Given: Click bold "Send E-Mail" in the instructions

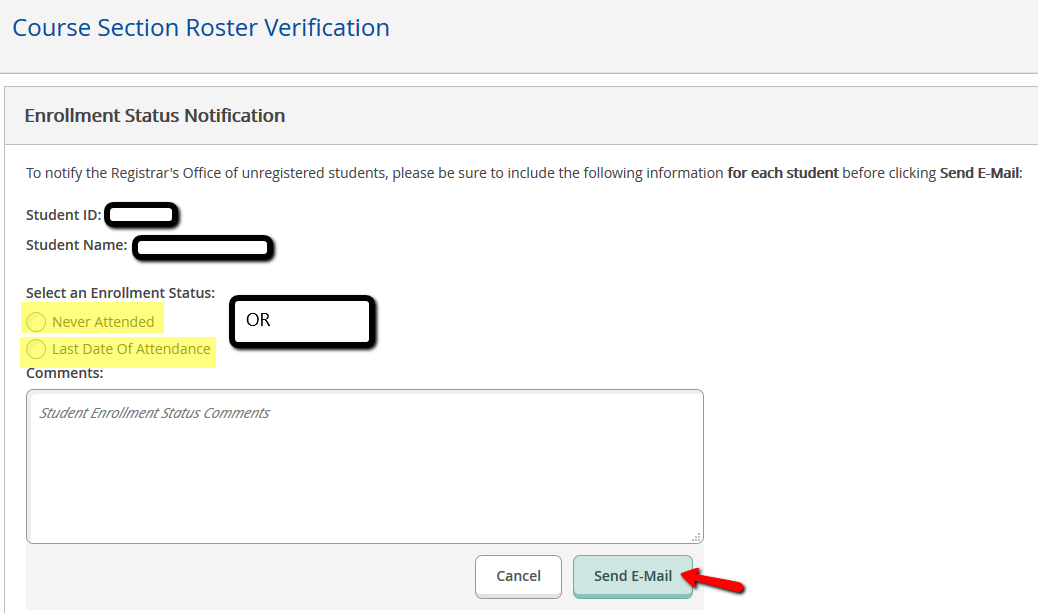Looking at the screenshot, I should [981, 173].
